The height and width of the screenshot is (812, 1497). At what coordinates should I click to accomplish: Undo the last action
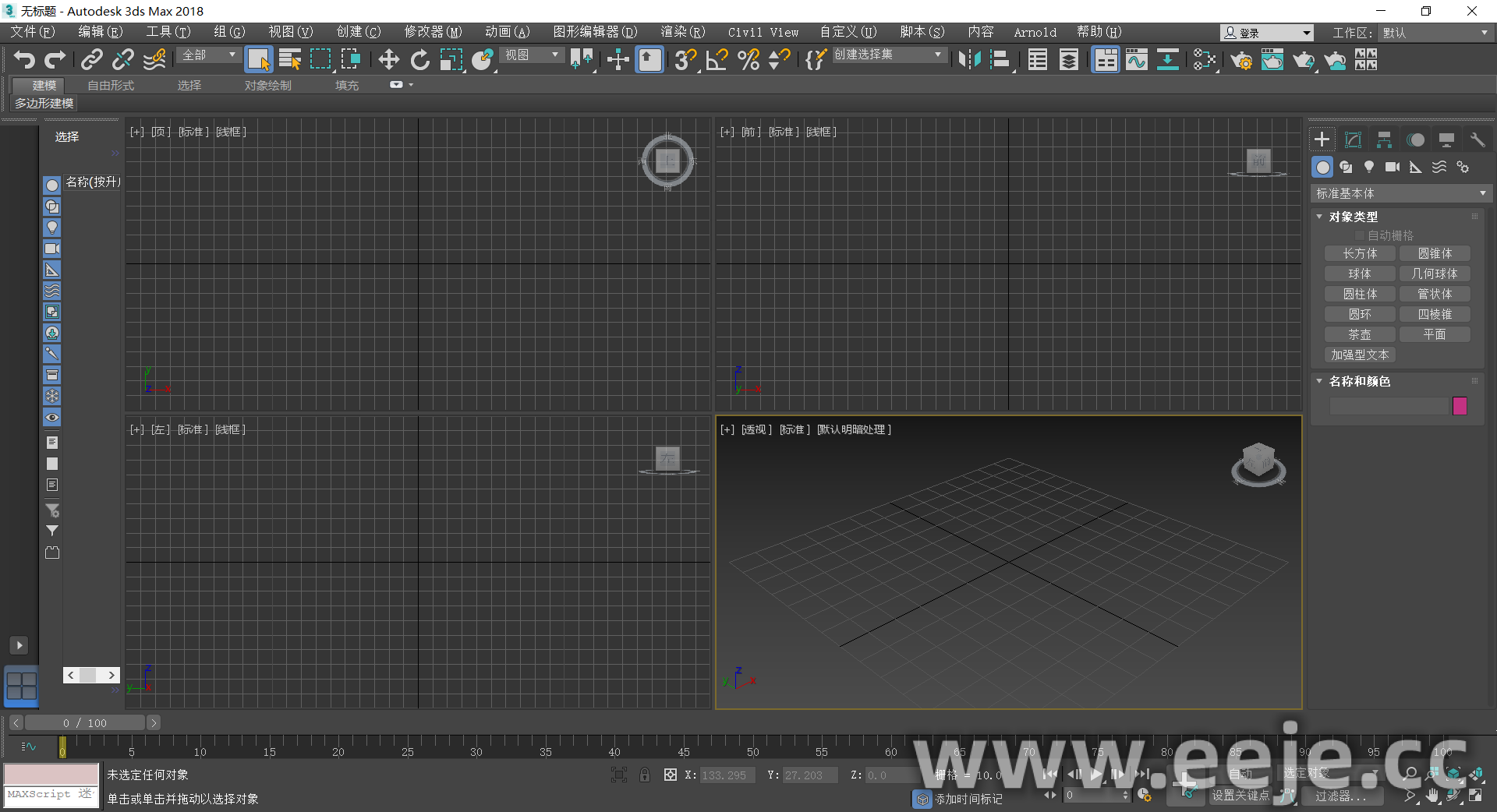click(x=24, y=60)
